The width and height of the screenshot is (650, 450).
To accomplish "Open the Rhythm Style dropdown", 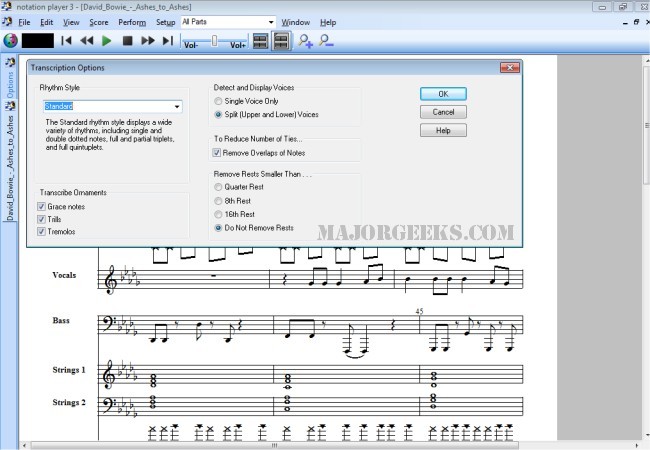I will (177, 106).
